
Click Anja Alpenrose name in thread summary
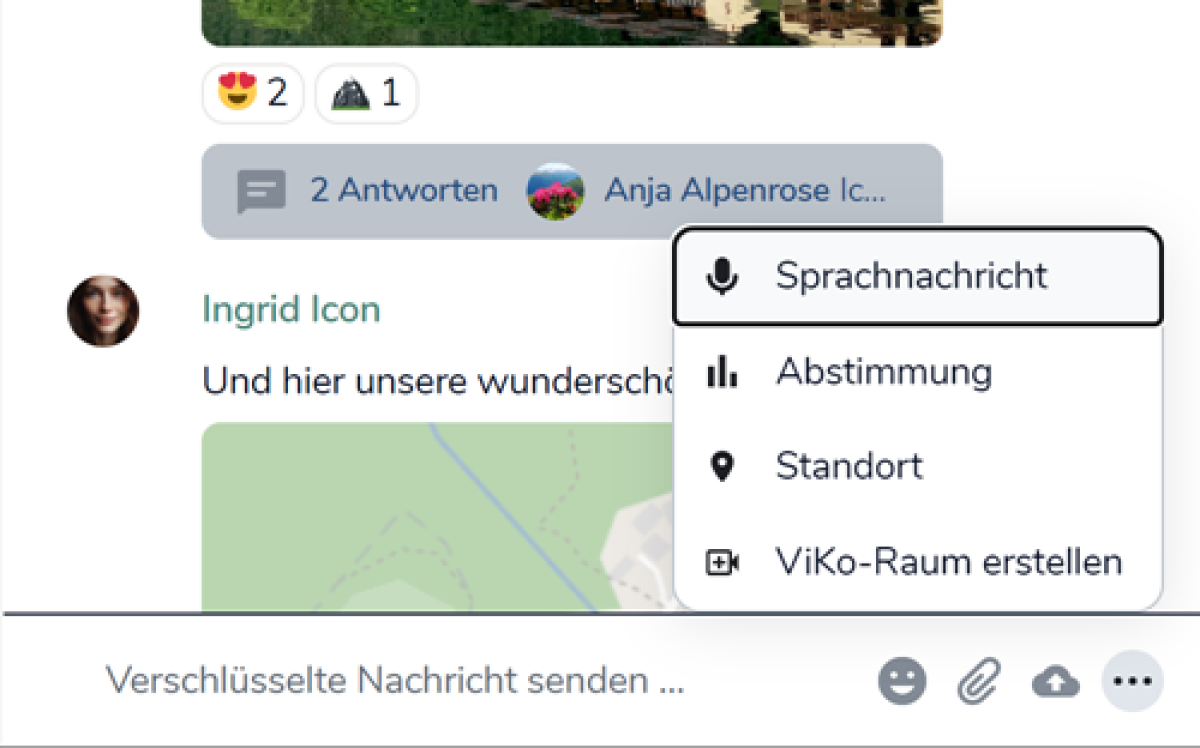click(744, 191)
